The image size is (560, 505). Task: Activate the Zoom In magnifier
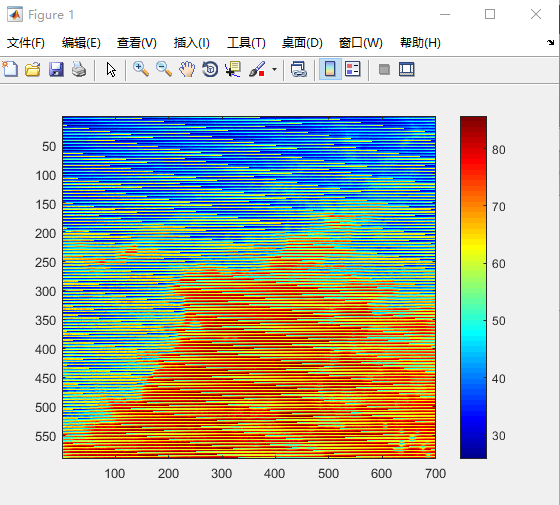point(141,69)
